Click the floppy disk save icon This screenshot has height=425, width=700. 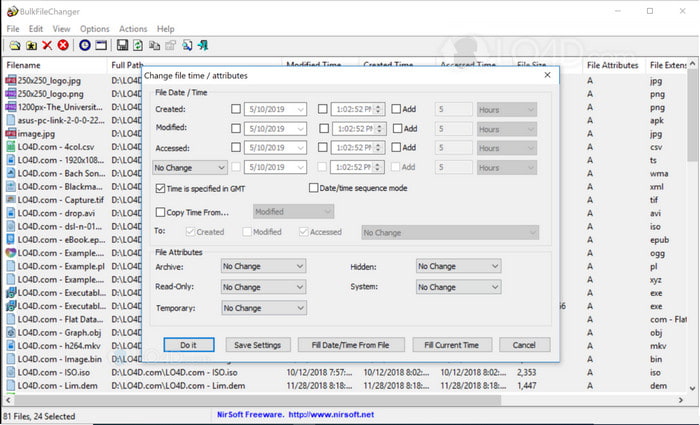[122, 45]
